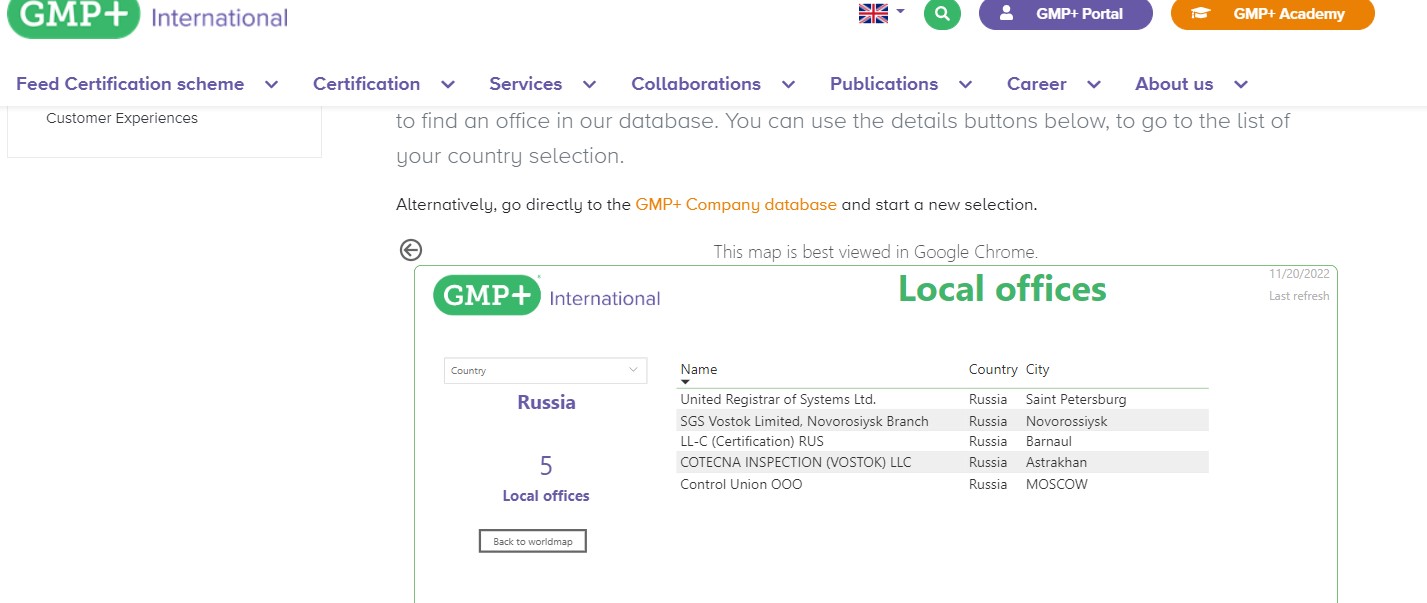Click the GMP+ International site logo
Viewport: 1427px width, 603px height.
(x=147, y=17)
